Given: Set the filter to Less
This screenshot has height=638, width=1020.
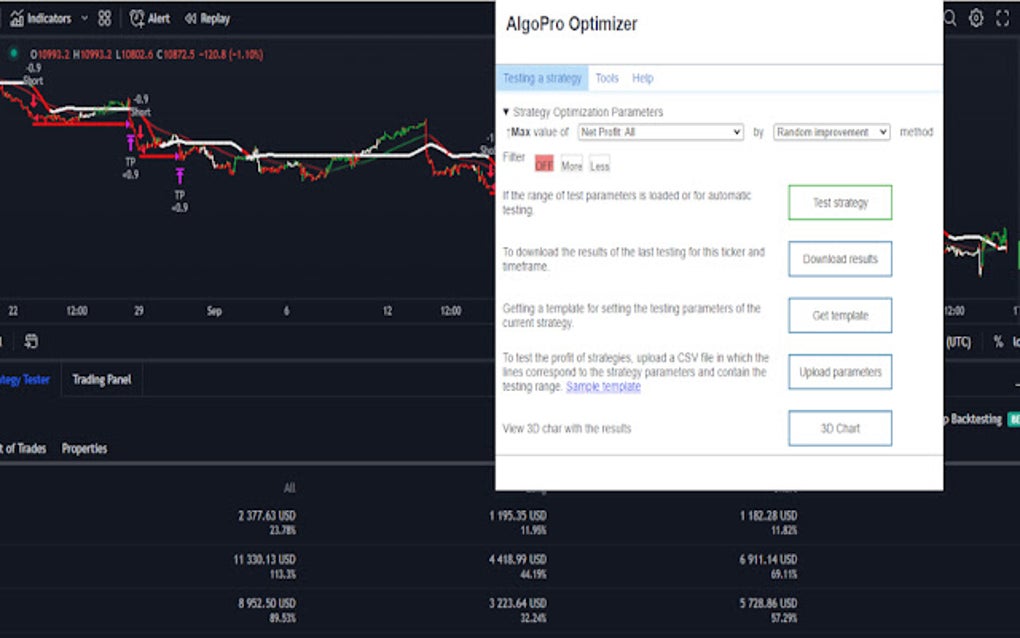Looking at the screenshot, I should pyautogui.click(x=599, y=165).
